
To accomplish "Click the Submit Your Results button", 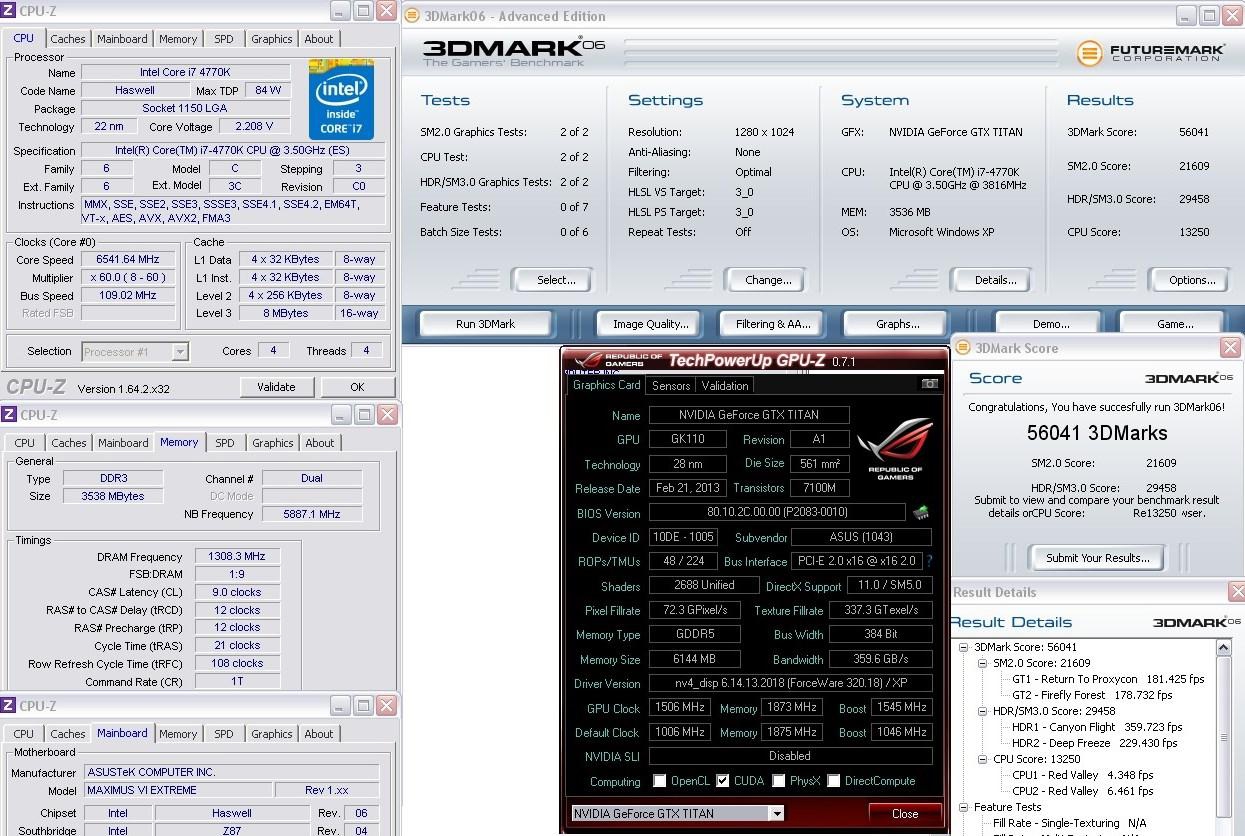I will click(1097, 558).
